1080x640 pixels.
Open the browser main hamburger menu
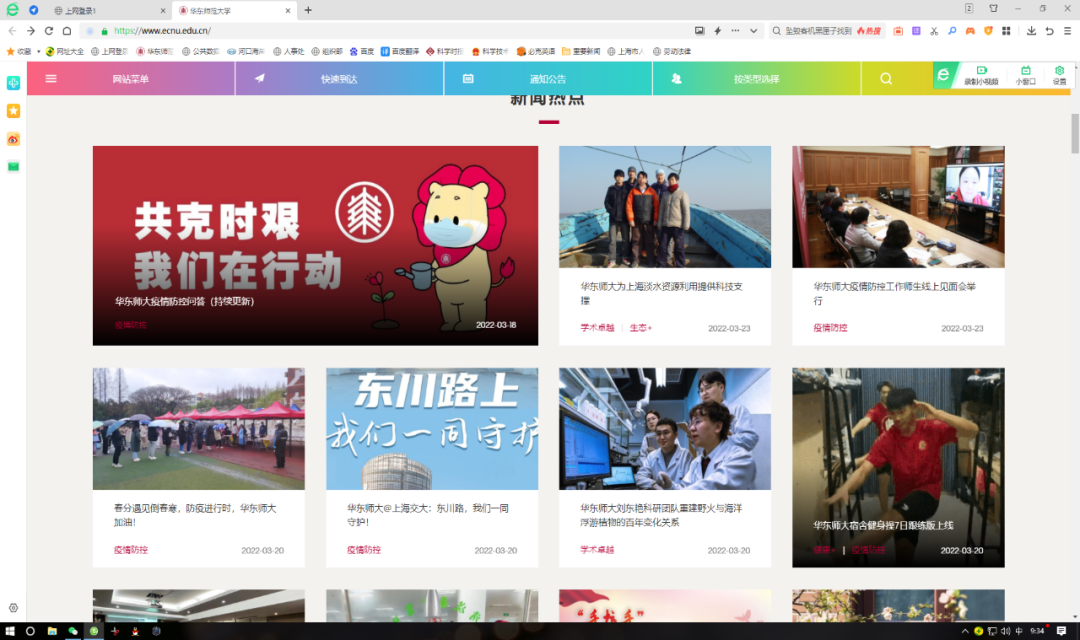pos(1068,31)
